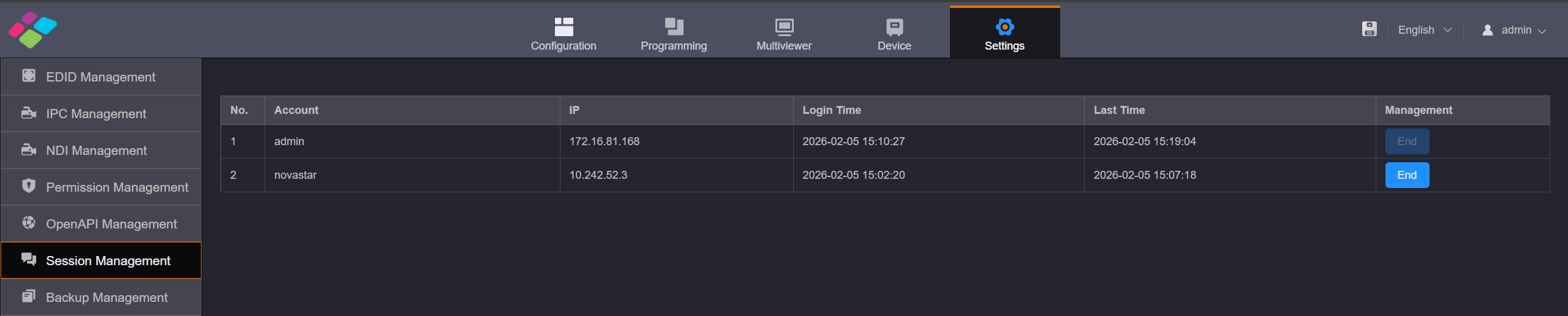End the novastar session

coord(1407,175)
